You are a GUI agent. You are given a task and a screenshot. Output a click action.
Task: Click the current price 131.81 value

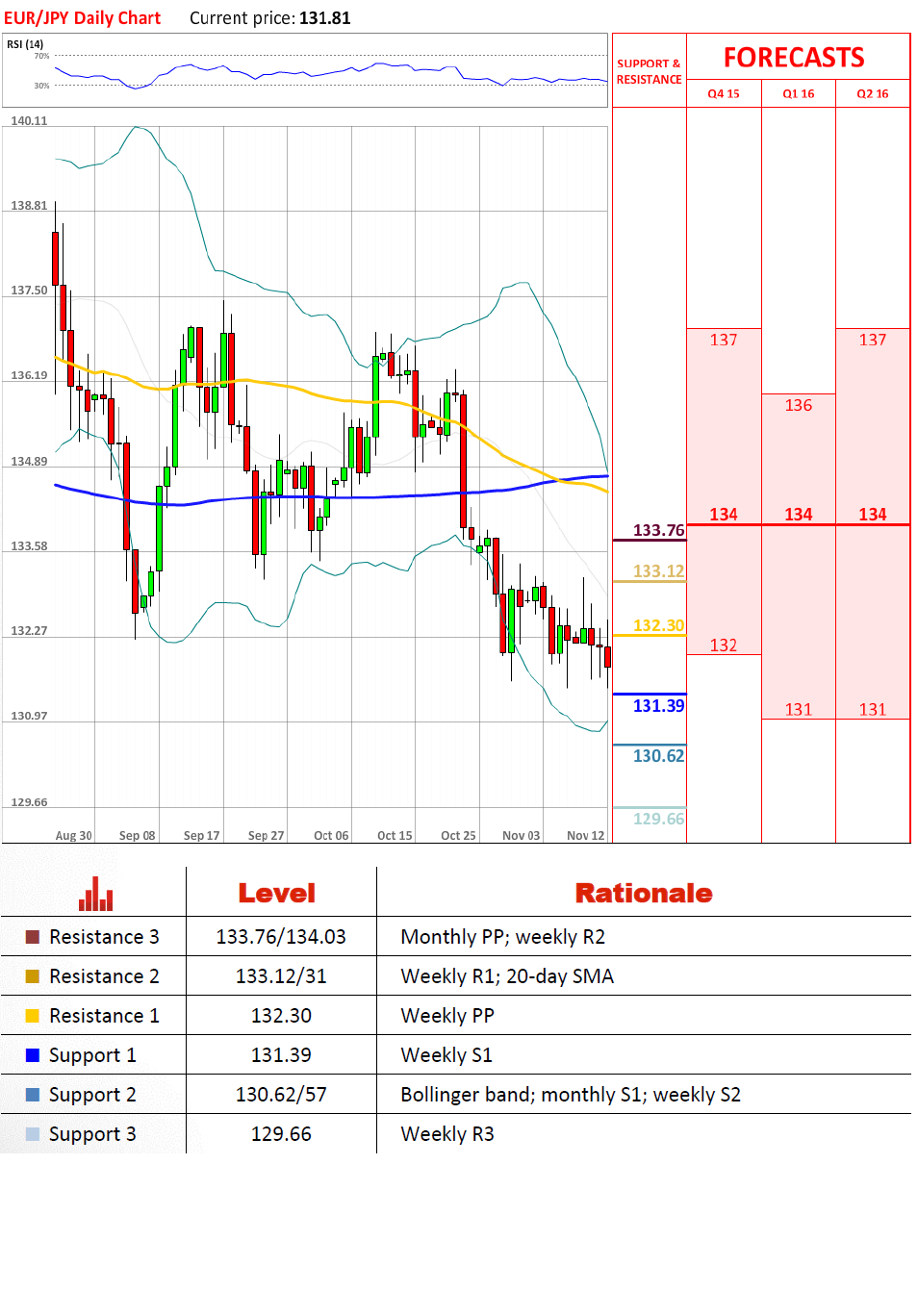coord(325,18)
